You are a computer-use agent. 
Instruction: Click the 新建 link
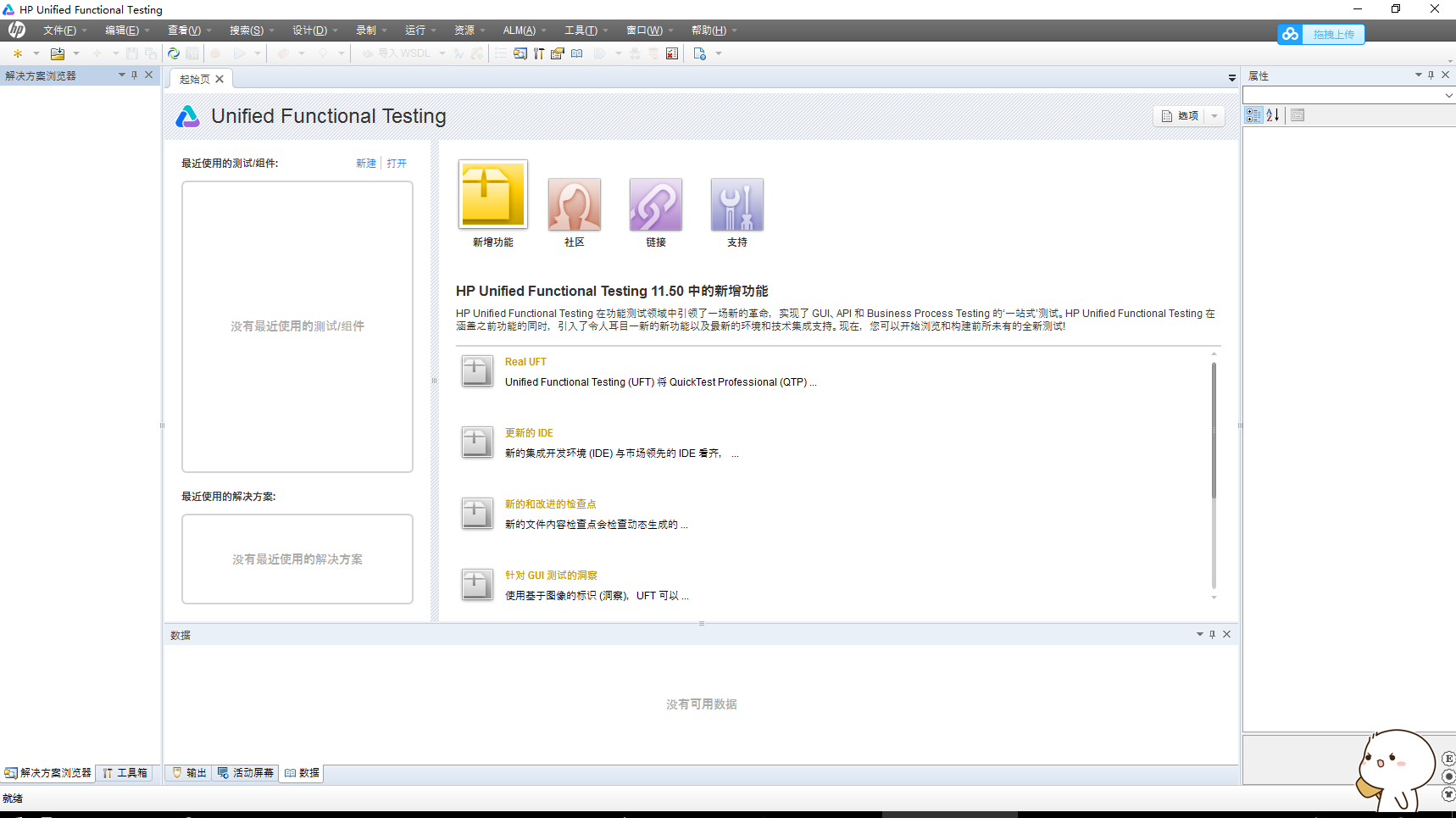[x=366, y=164]
